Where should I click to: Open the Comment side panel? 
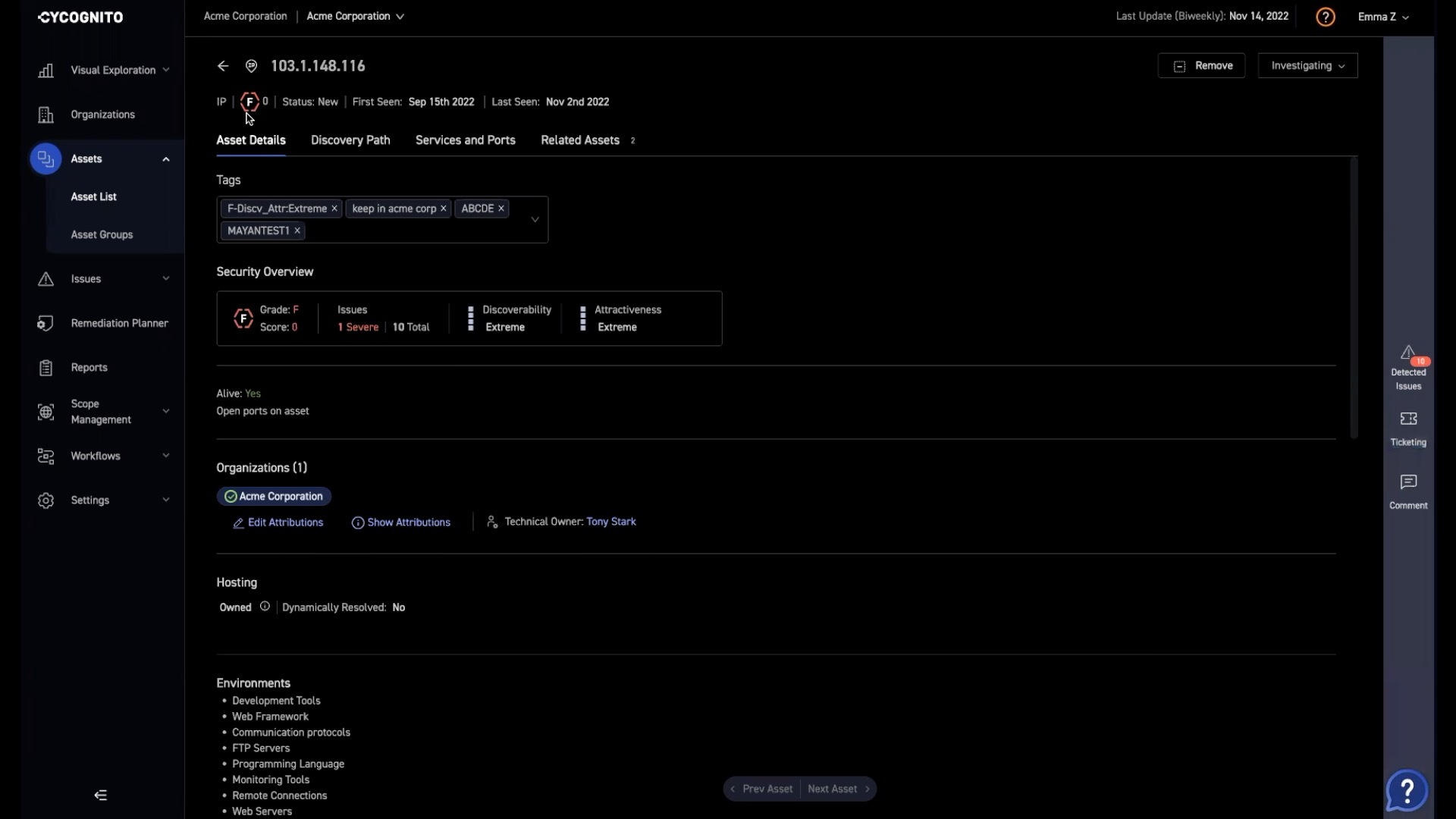pyautogui.click(x=1408, y=491)
